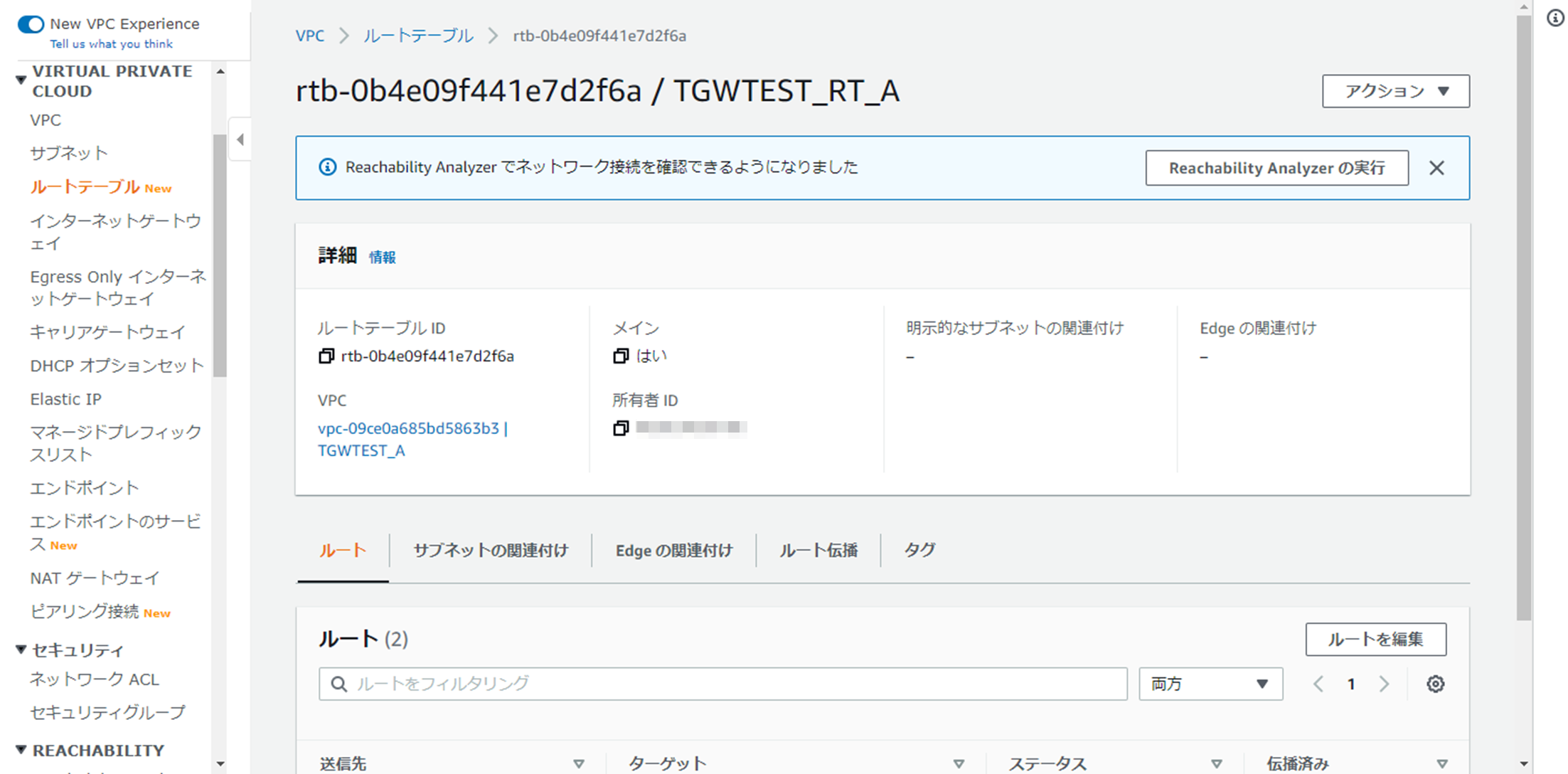The height and width of the screenshot is (774, 1568).
Task: Click the route filter search field
Action: tap(722, 684)
